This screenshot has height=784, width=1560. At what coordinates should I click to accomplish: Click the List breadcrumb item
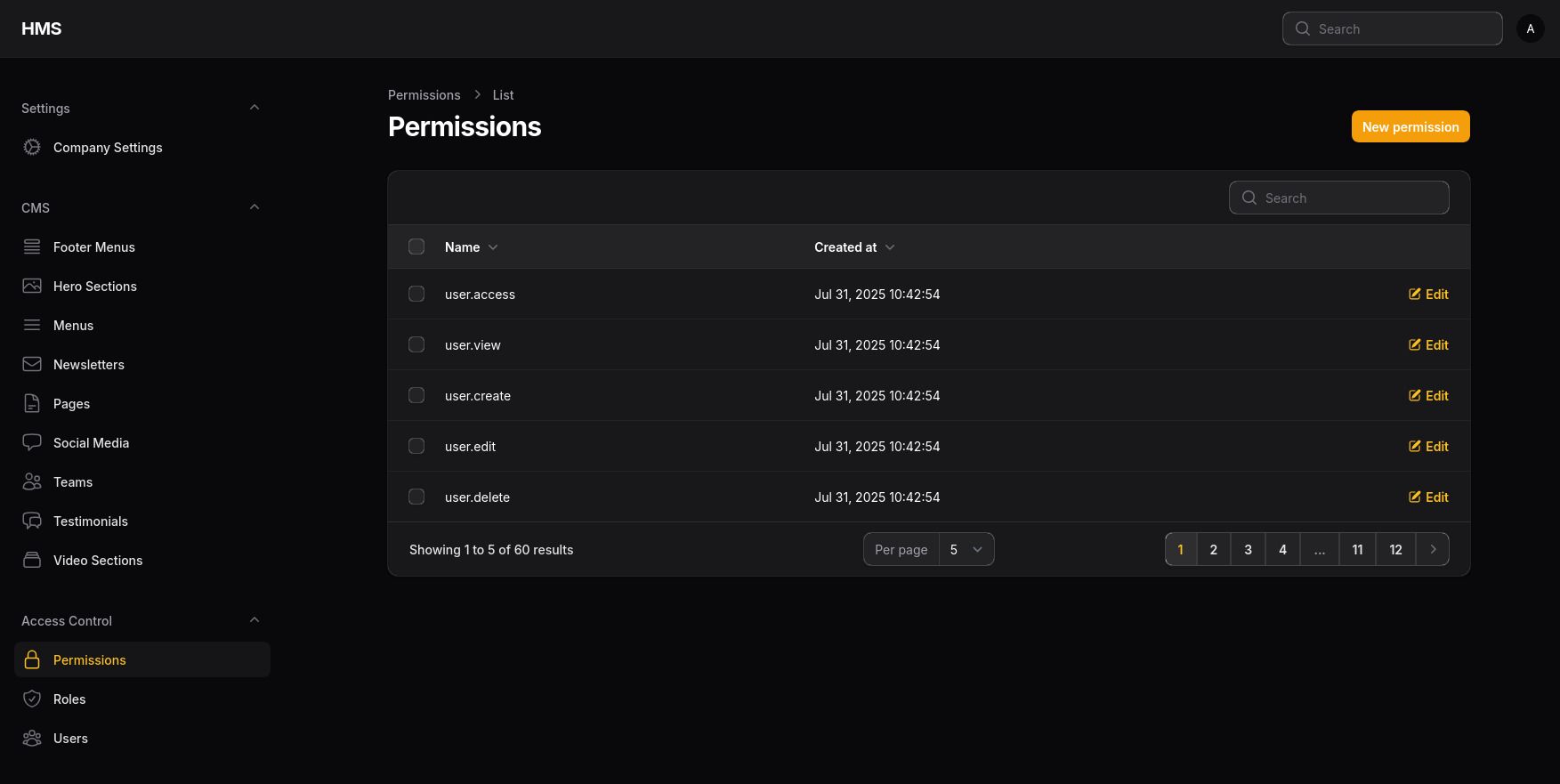[503, 94]
